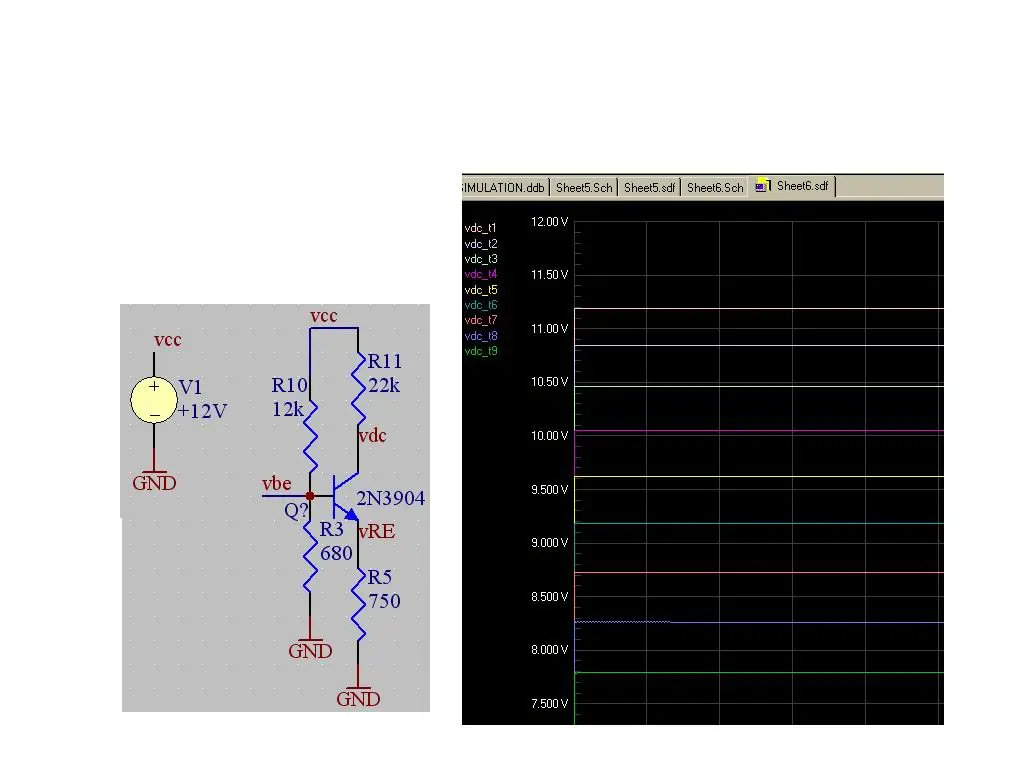Click the +12V value text
This screenshot has height=768, width=1024.
click(x=202, y=411)
